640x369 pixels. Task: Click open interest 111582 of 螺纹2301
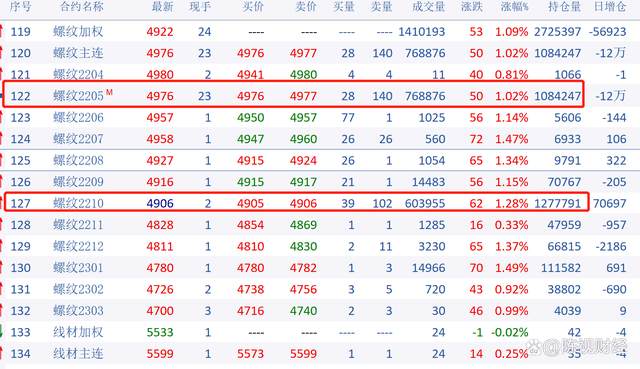(561, 268)
